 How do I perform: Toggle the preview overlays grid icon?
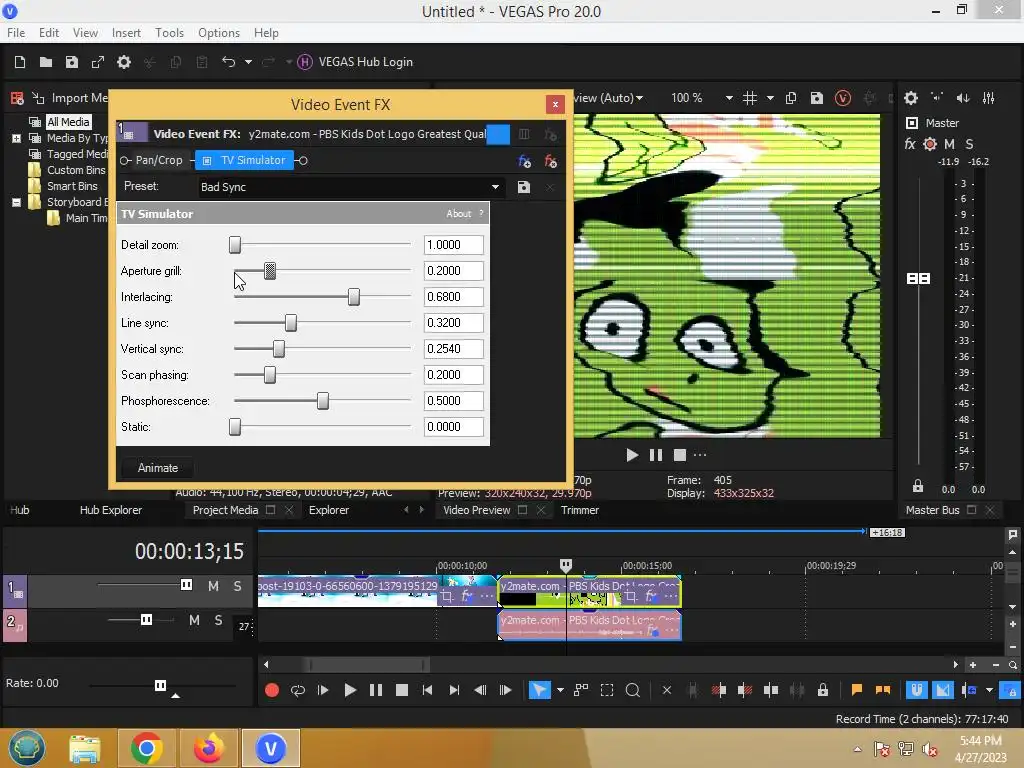[x=750, y=98]
